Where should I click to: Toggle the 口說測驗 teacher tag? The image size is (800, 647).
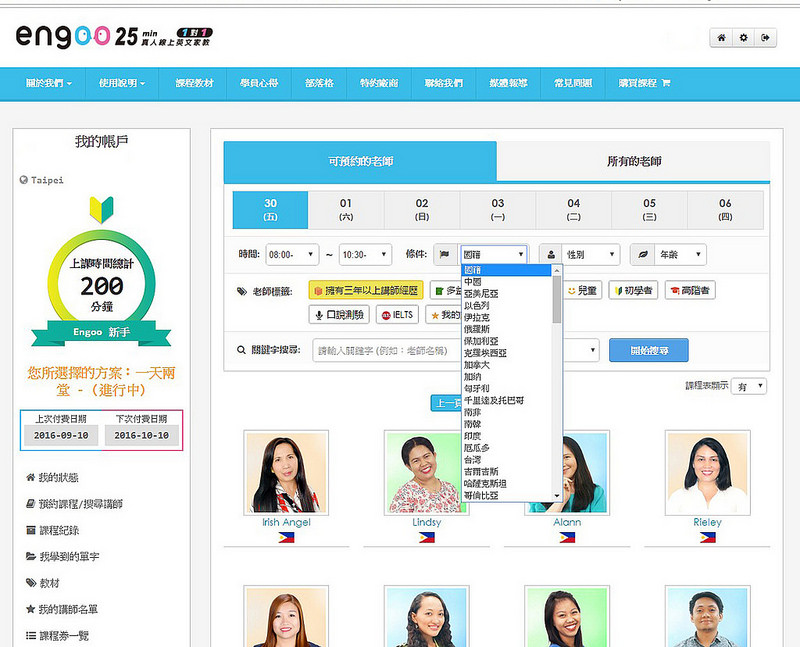pos(340,315)
